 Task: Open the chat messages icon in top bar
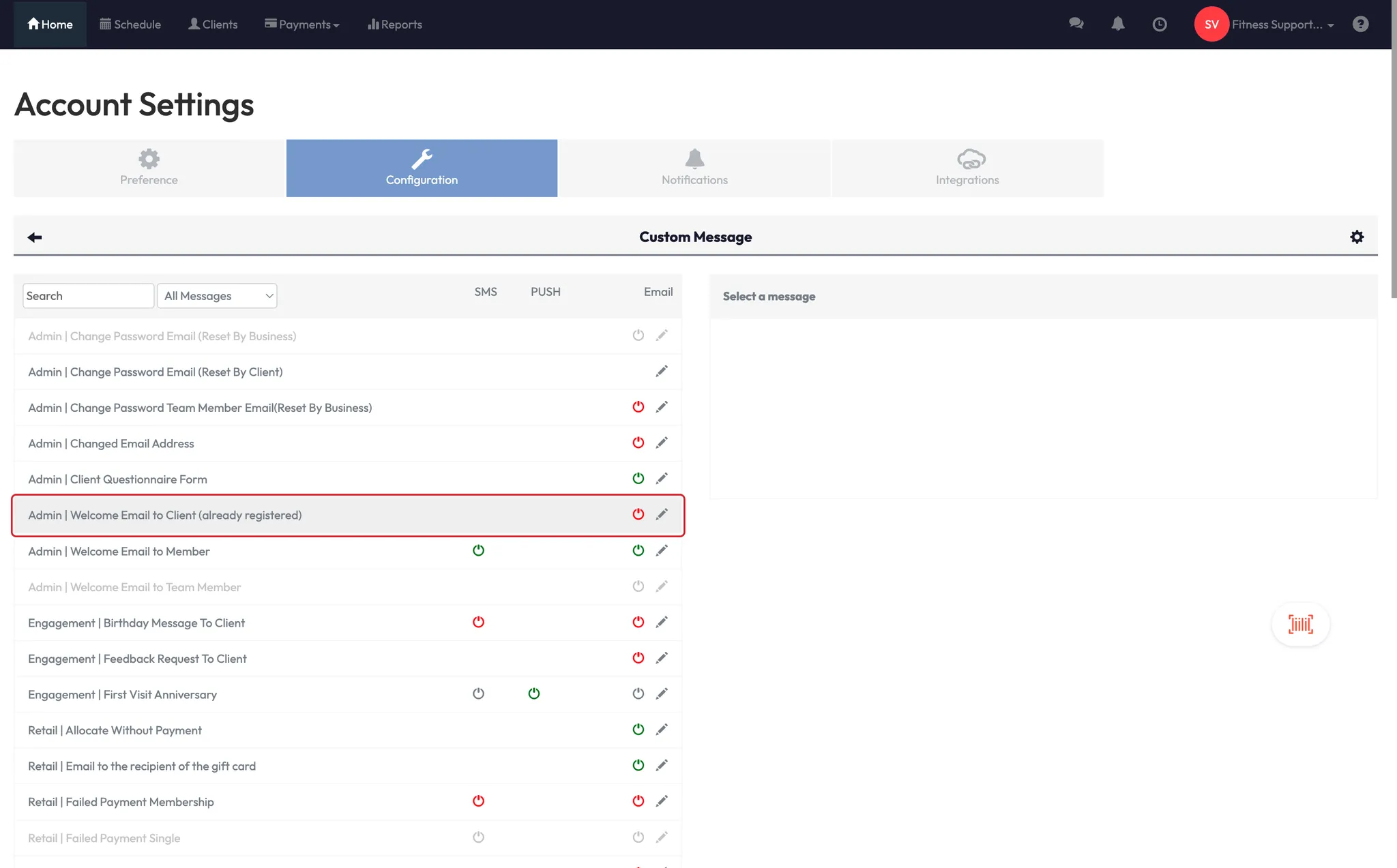click(1076, 24)
